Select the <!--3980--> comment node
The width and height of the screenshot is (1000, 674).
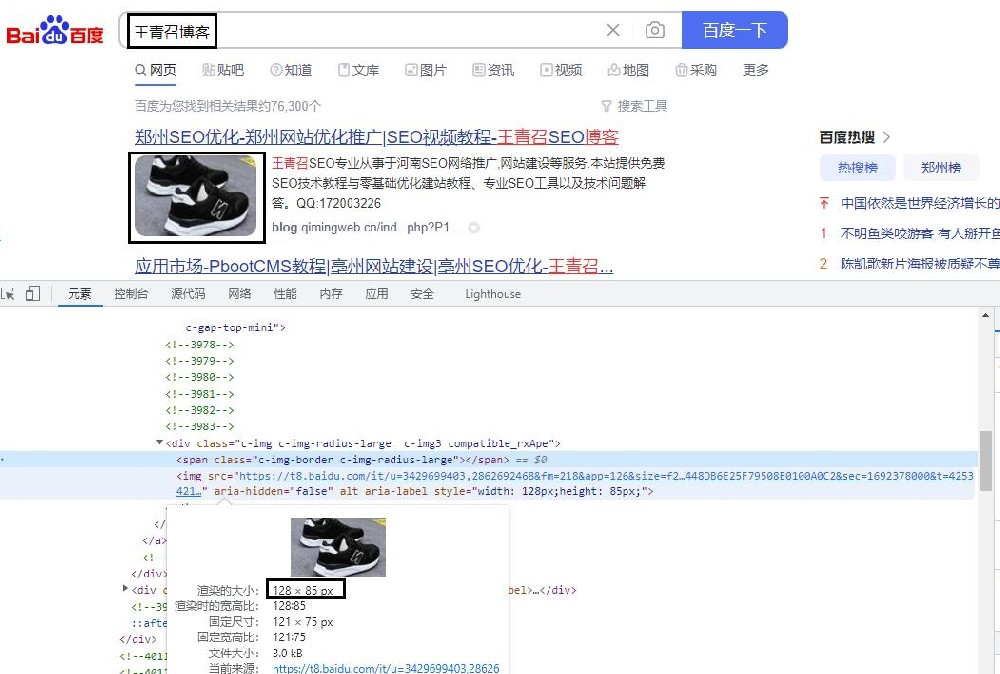coord(200,377)
